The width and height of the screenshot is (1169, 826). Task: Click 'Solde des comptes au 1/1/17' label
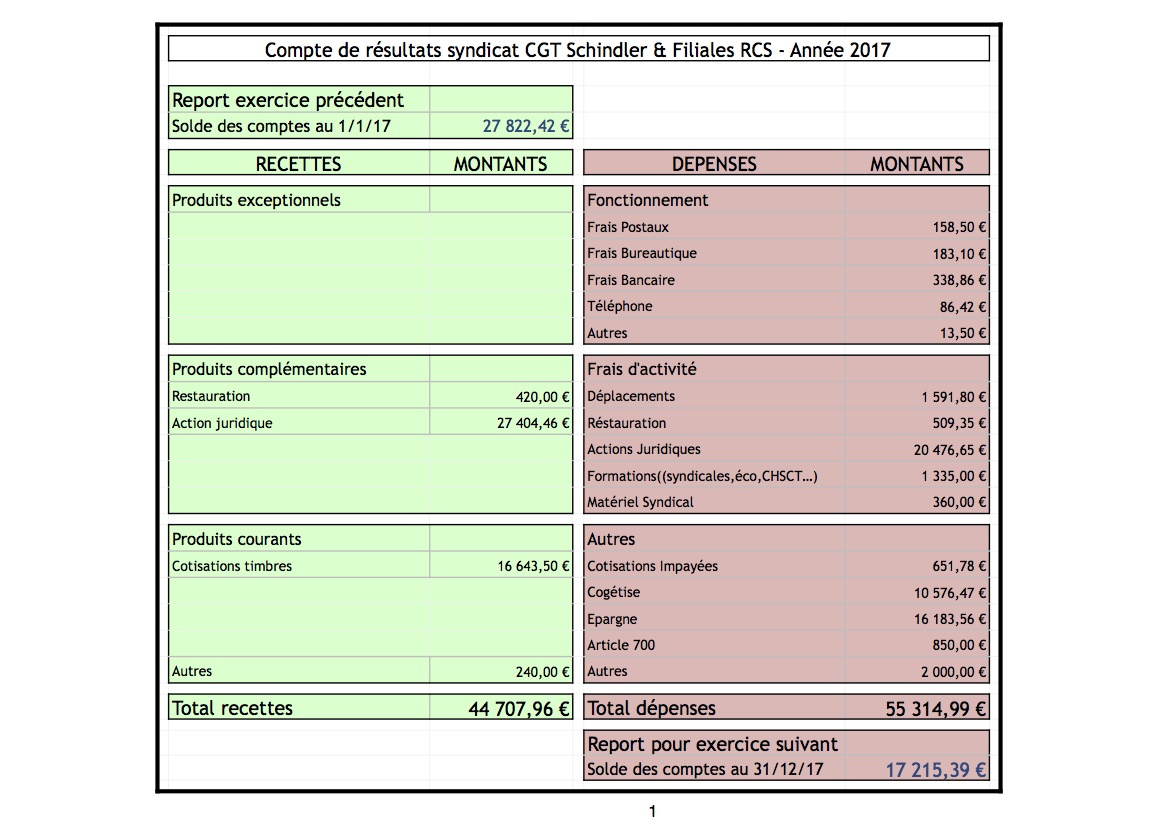coord(281,126)
